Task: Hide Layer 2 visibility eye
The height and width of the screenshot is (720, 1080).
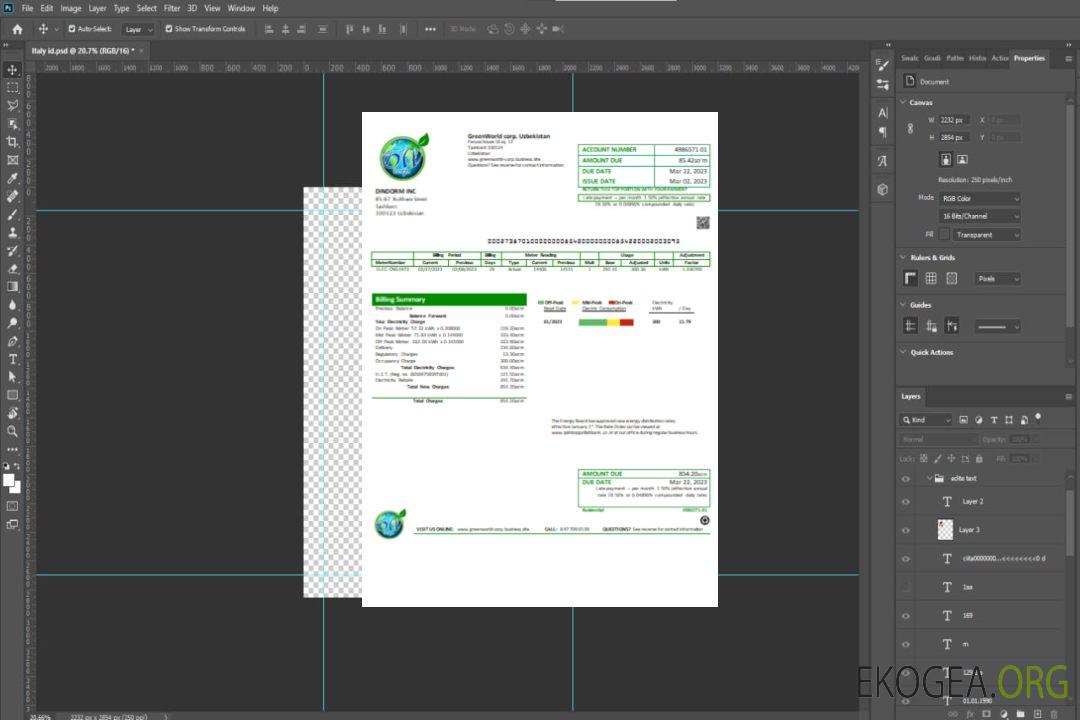Action: coord(906,502)
